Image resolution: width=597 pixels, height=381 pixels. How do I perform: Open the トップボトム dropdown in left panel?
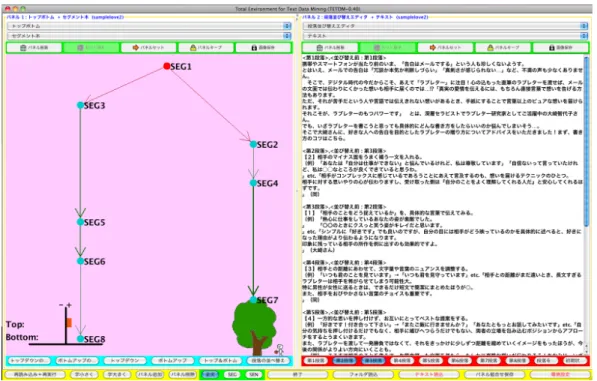(x=149, y=26)
